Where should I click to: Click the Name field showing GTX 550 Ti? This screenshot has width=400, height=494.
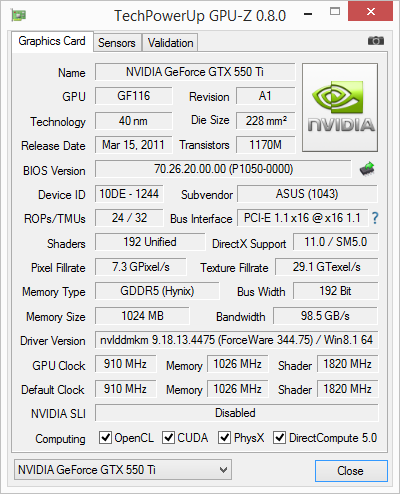[195, 72]
